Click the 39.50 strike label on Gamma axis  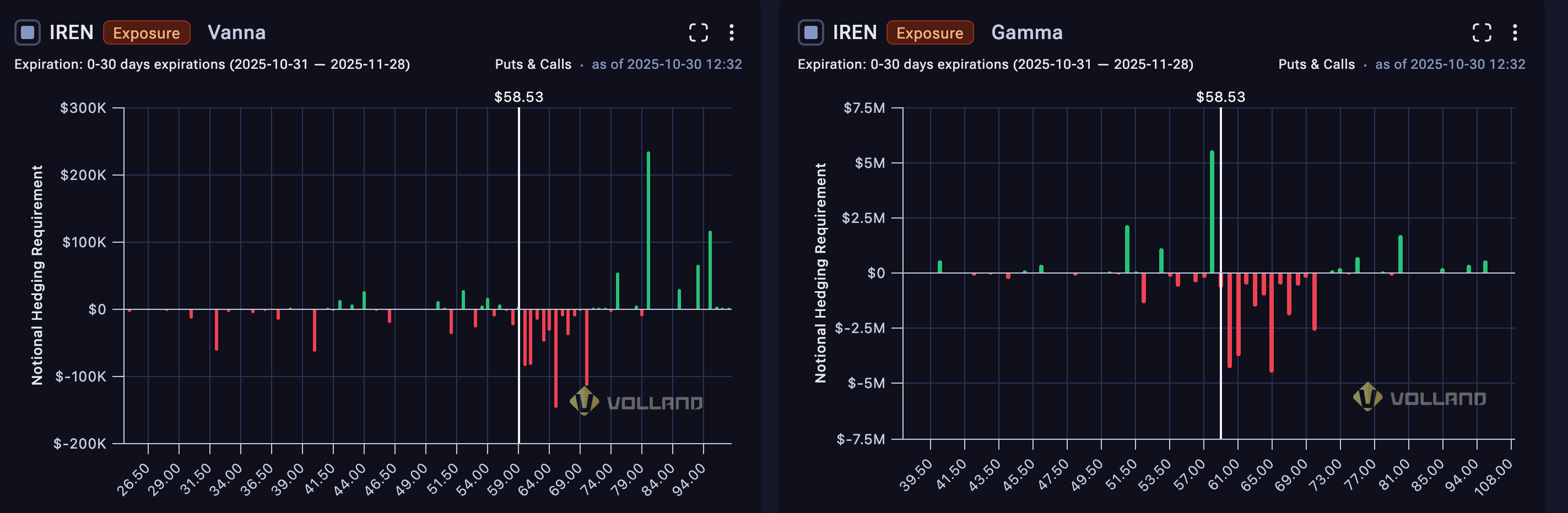[x=916, y=476]
